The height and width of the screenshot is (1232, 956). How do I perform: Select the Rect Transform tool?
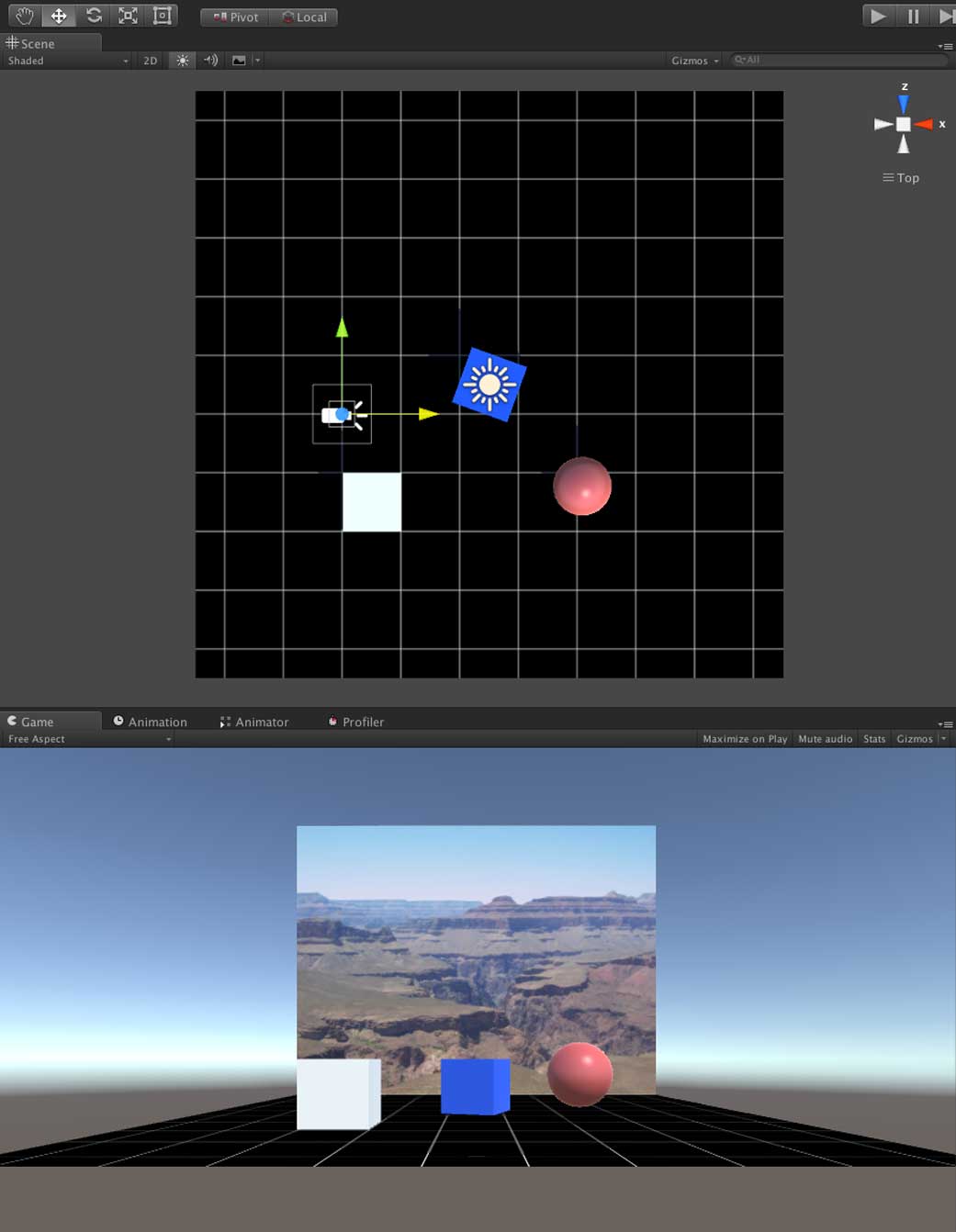(162, 16)
